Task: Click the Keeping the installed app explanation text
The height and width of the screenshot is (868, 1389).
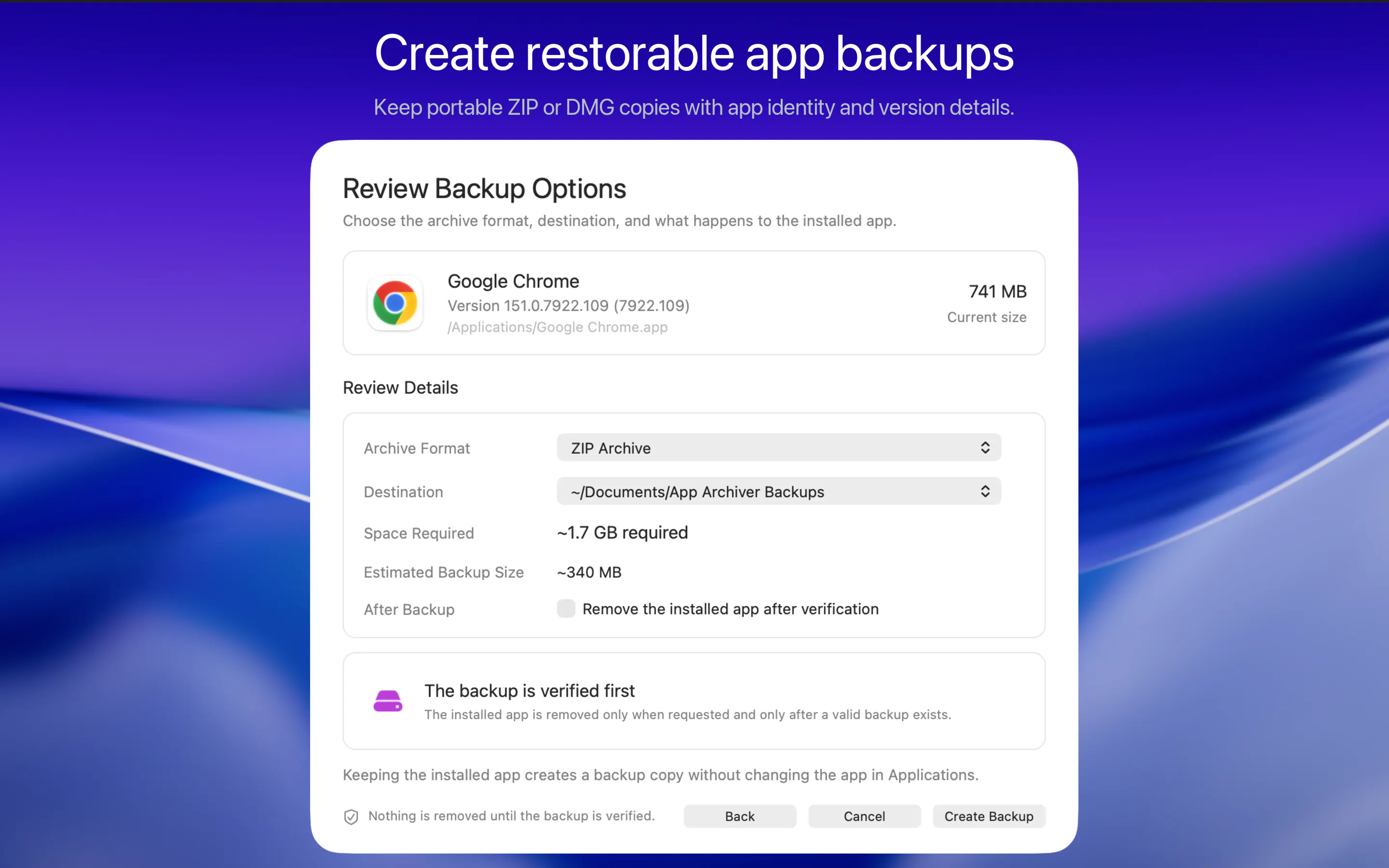Action: tap(661, 775)
